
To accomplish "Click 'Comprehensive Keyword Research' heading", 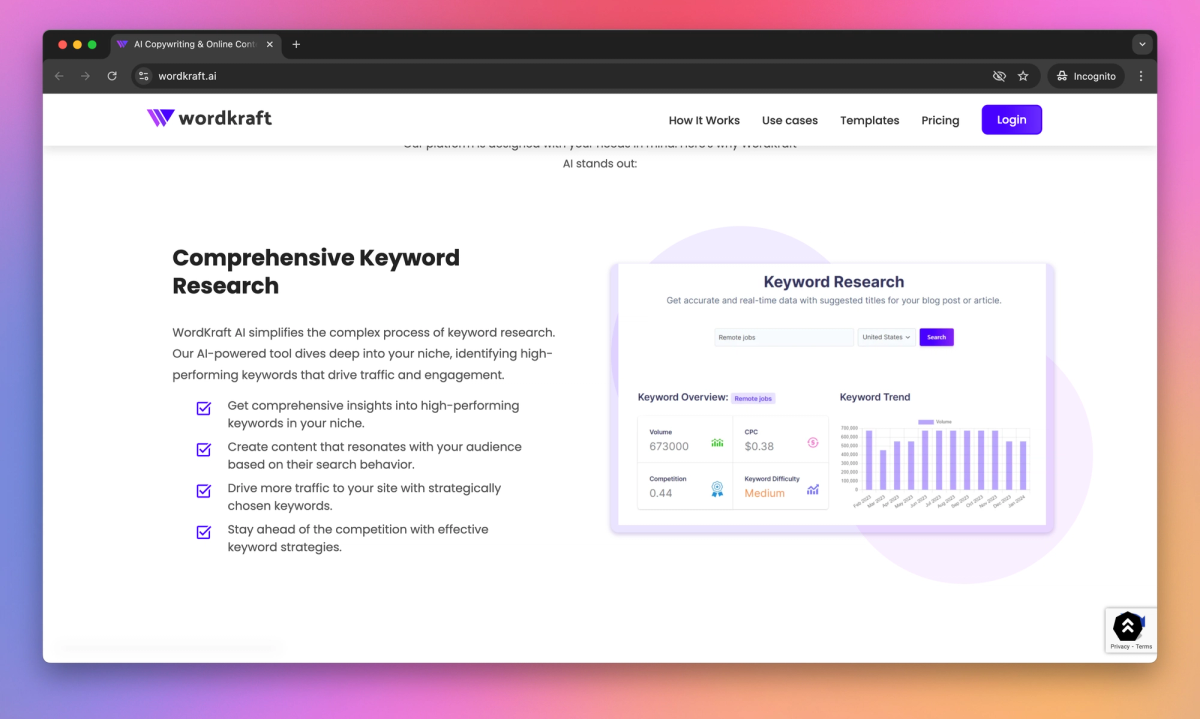I will pos(316,271).
